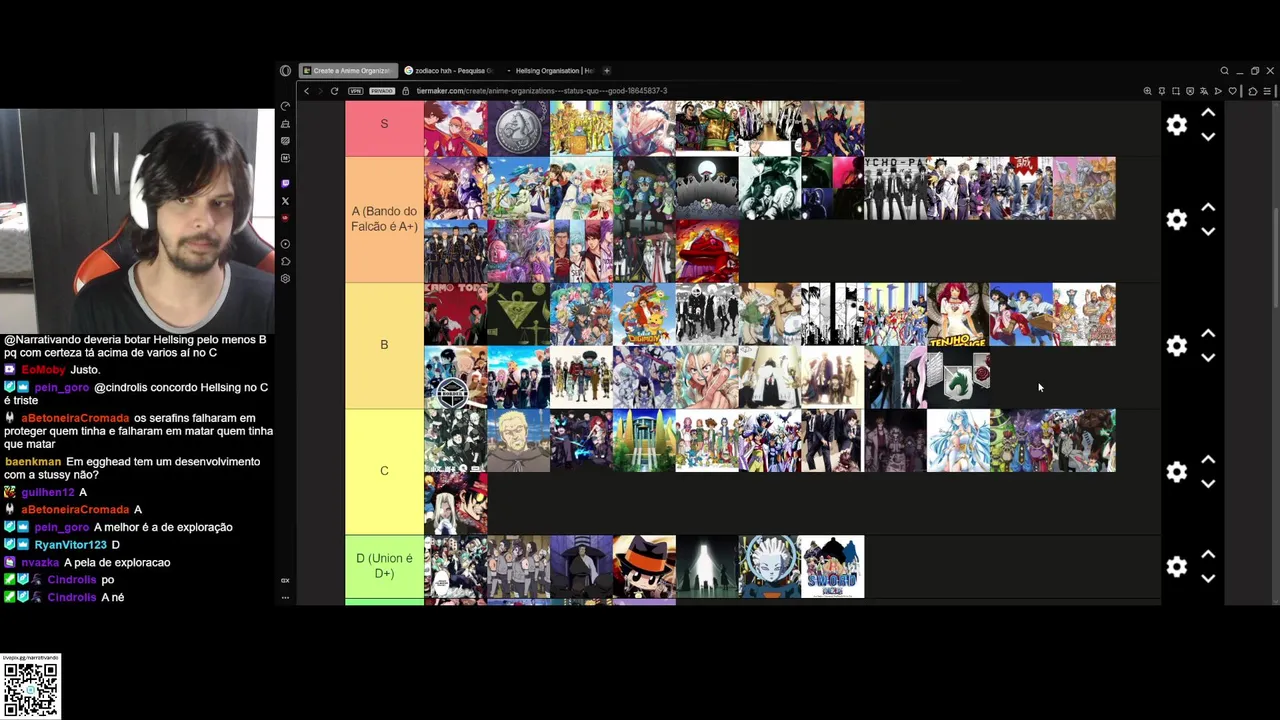This screenshot has width=1280, height=720.
Task: Switch to zodiaco hxh Pesquisa Google tab
Action: [x=450, y=71]
